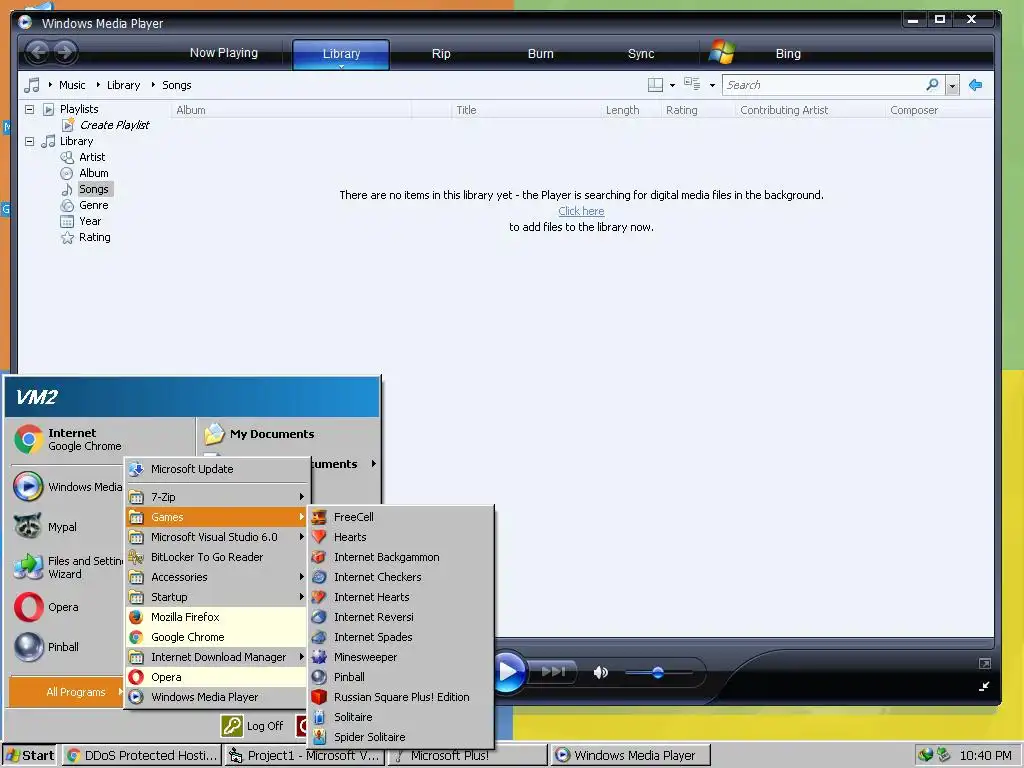Open Microsoft Plus! taskbar button
This screenshot has height=768, width=1024.
[x=467, y=755]
